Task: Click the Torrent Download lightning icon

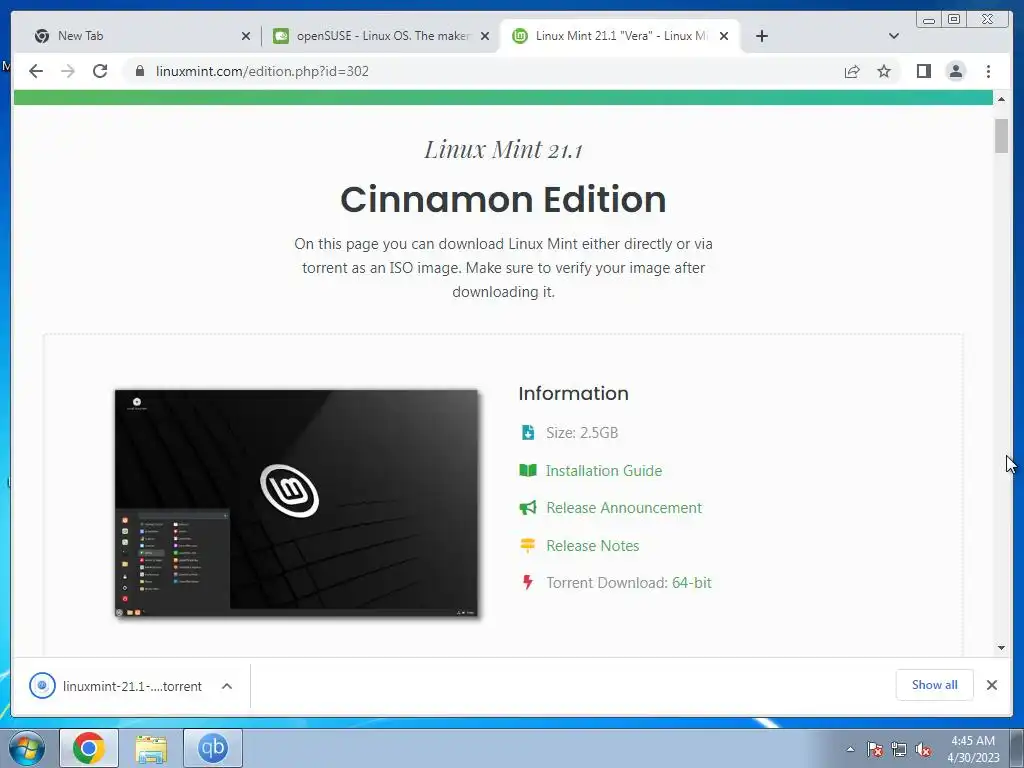Action: (x=528, y=582)
